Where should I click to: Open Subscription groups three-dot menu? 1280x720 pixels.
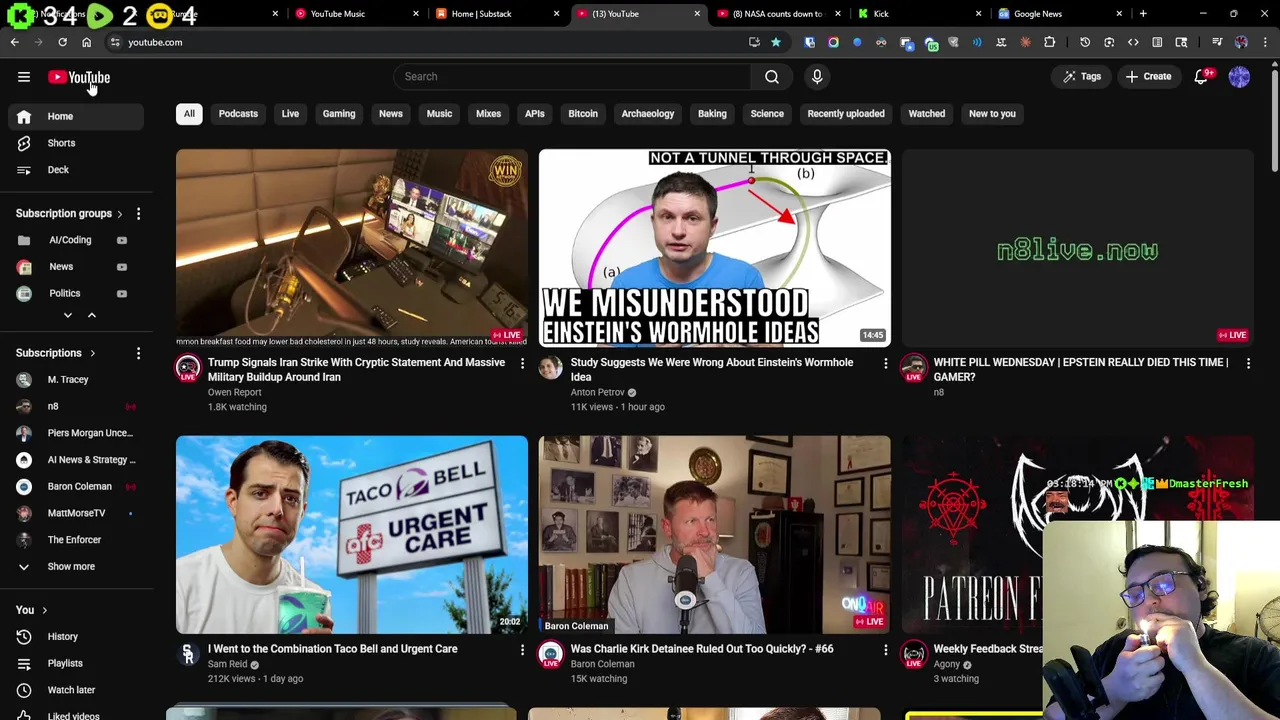click(138, 214)
